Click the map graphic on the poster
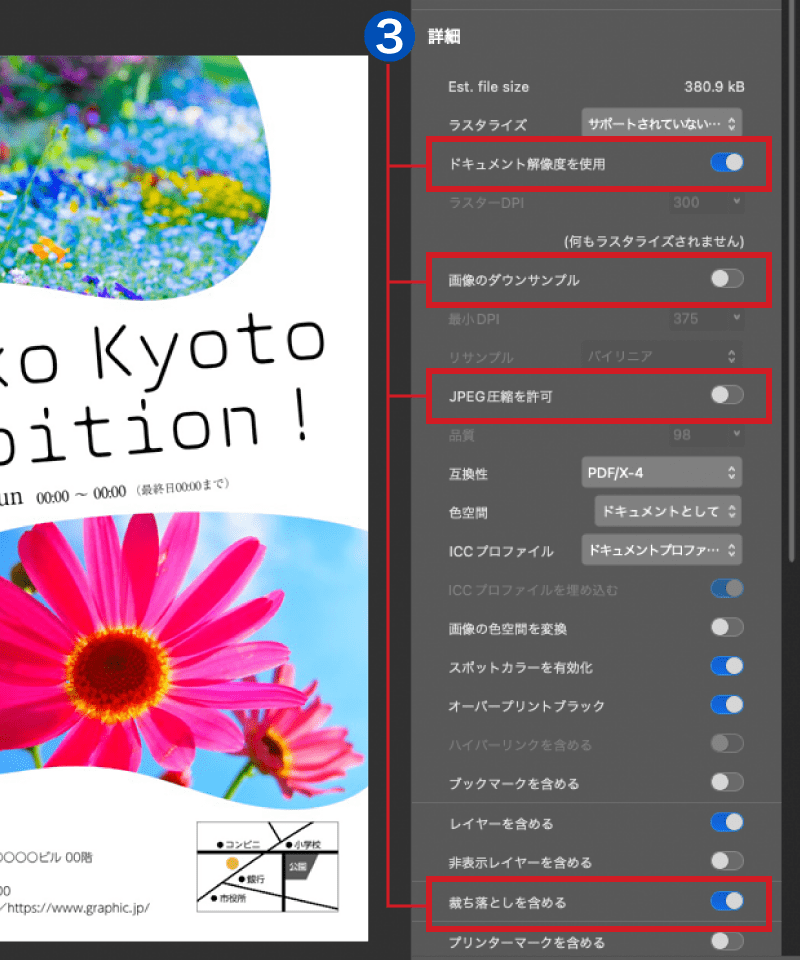Screen dimensions: 800x960 coord(267,866)
